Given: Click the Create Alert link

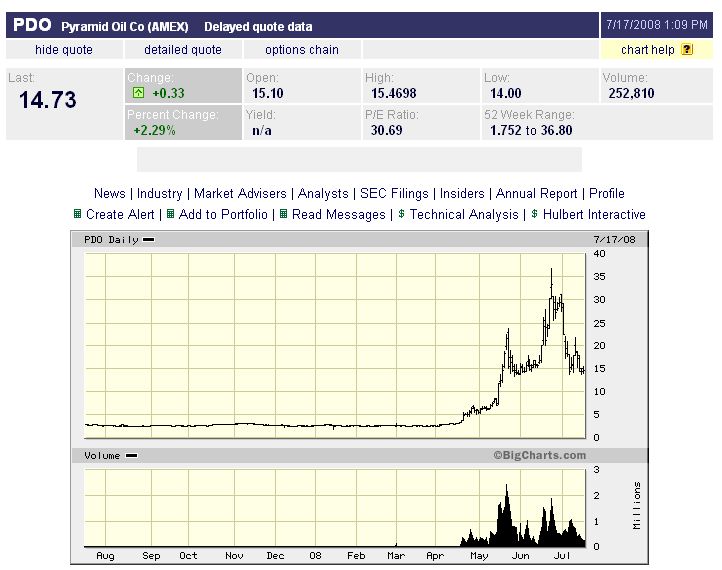Looking at the screenshot, I should [x=120, y=215].
